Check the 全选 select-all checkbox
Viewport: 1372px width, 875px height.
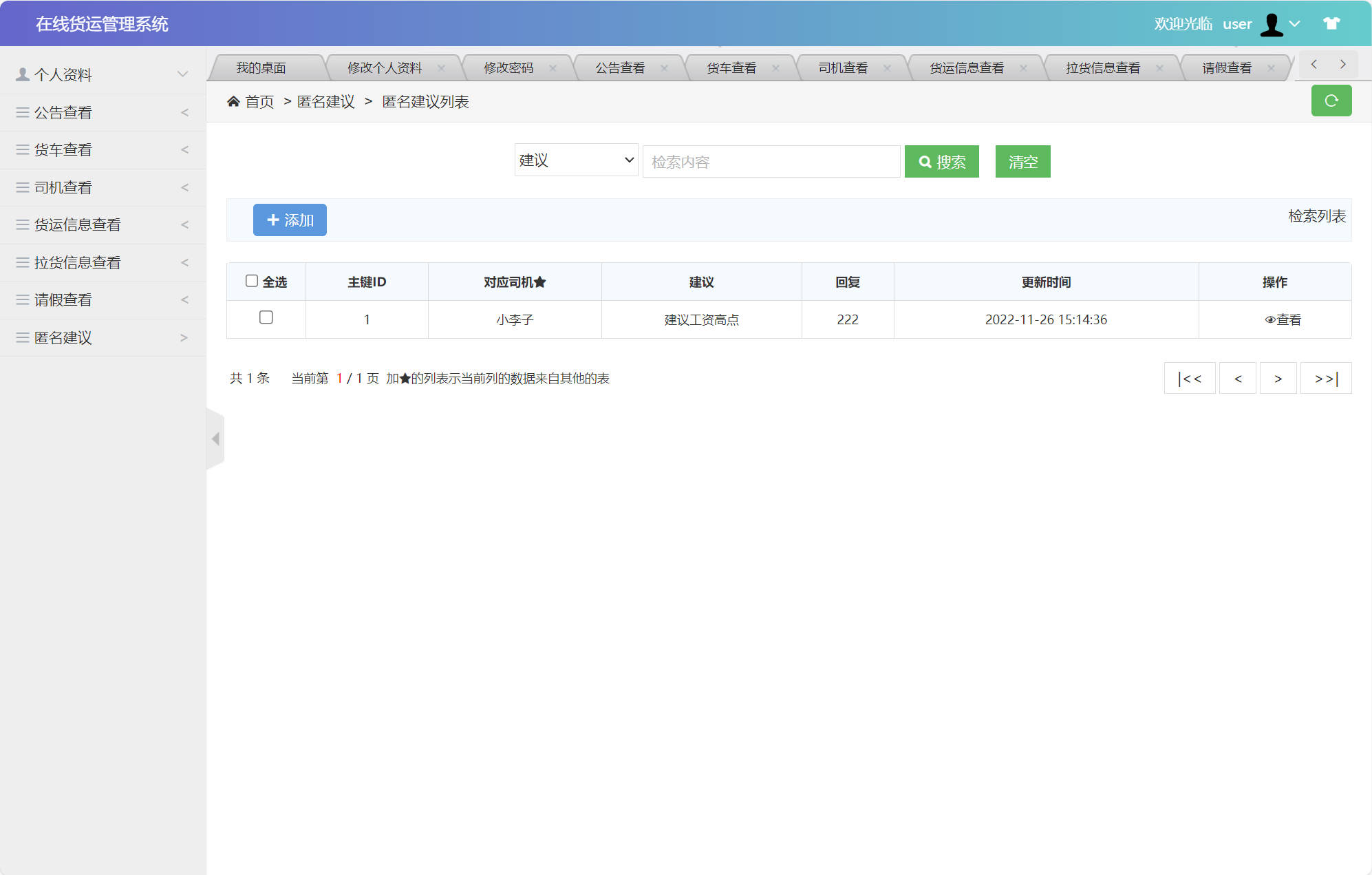tap(252, 280)
